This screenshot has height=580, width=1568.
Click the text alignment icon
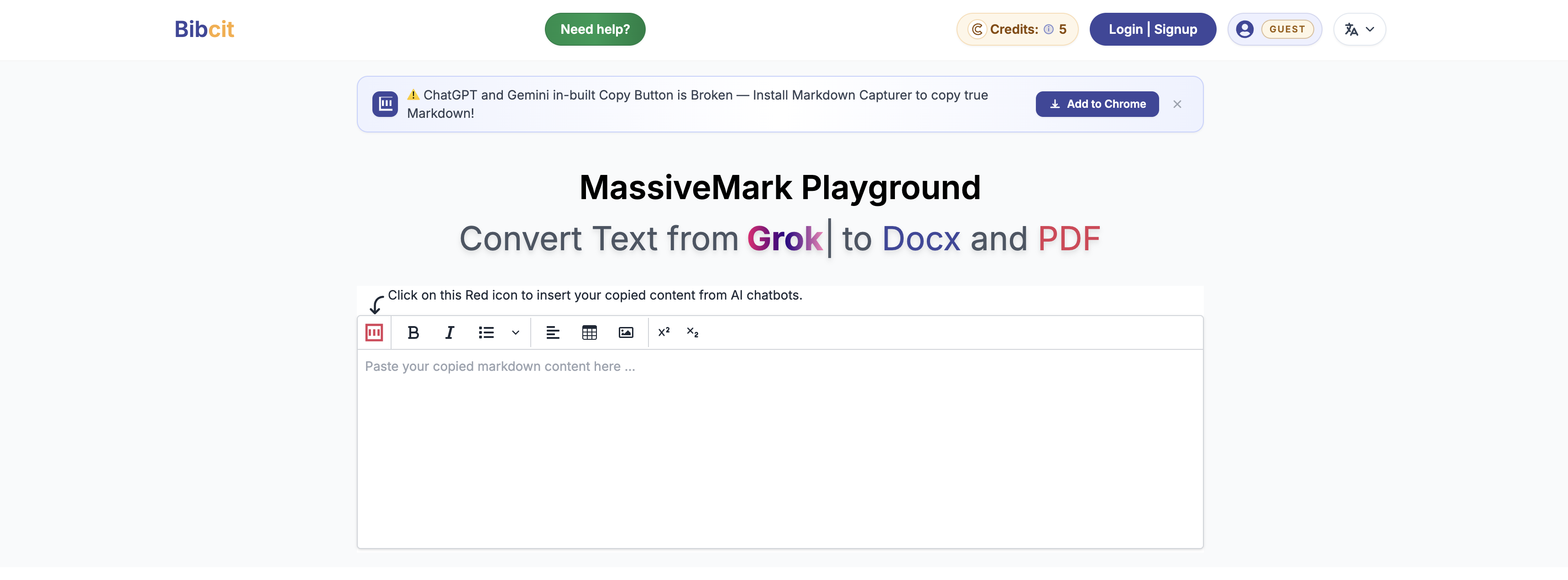tap(553, 332)
